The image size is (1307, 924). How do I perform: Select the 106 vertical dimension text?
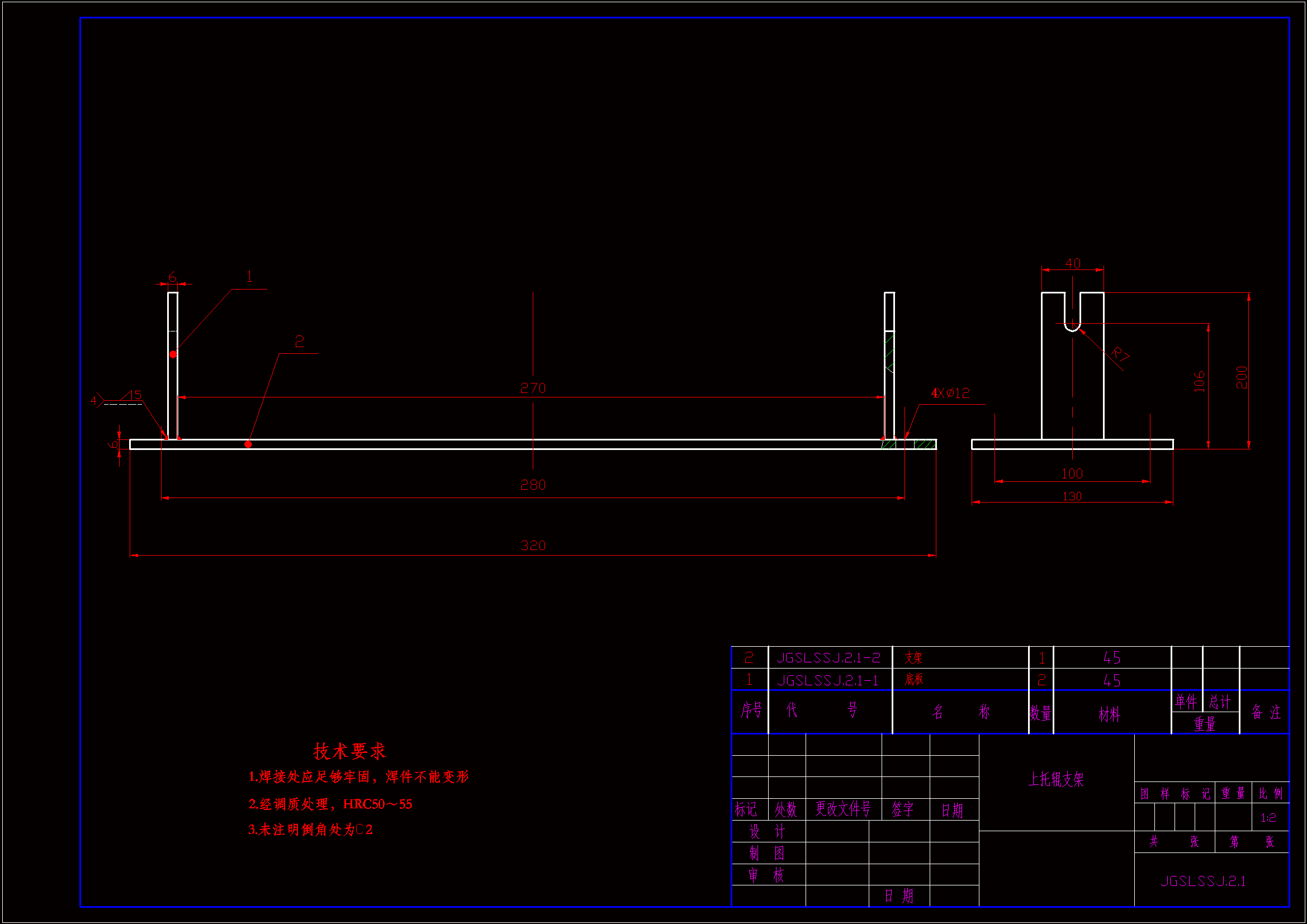click(1199, 381)
